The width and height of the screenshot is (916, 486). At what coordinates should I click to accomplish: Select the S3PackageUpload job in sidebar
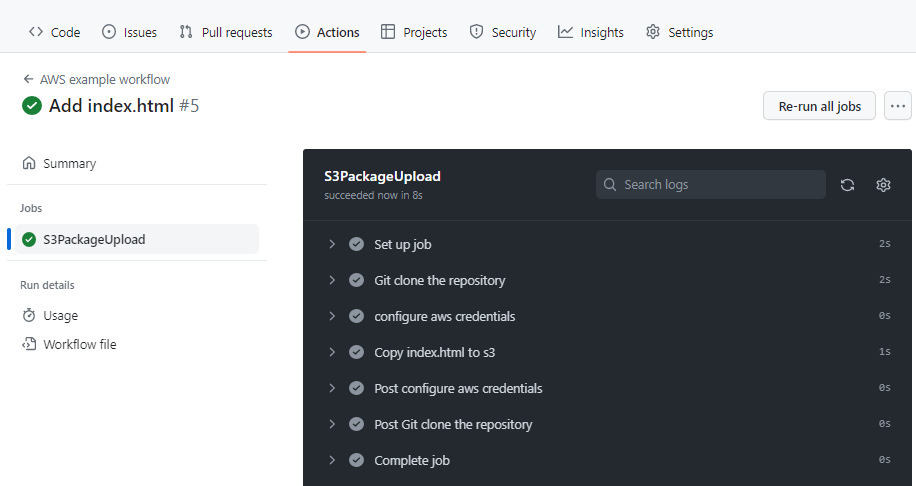click(137, 239)
